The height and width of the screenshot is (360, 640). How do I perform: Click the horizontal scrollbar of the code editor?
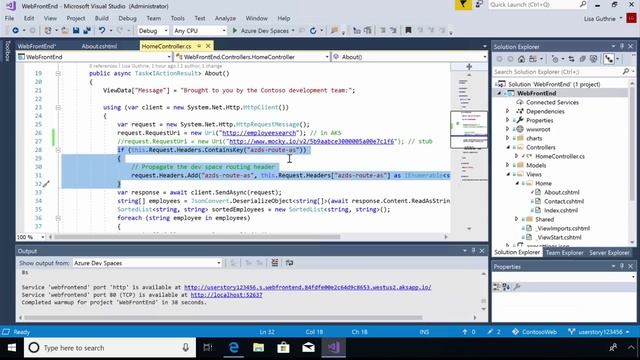pyautogui.click(x=197, y=237)
